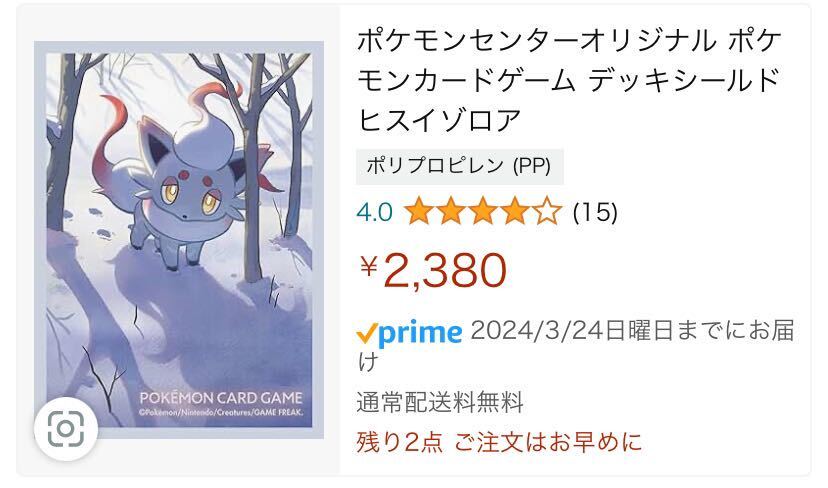Click the 残り2点 stock warning
The width and height of the screenshot is (828, 488).
tap(400, 442)
